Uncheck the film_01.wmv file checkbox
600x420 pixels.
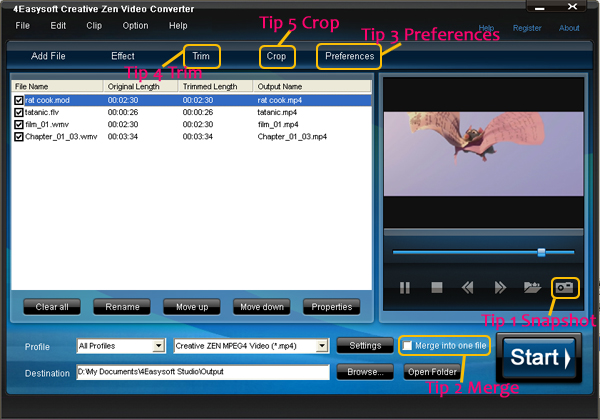pos(18,125)
